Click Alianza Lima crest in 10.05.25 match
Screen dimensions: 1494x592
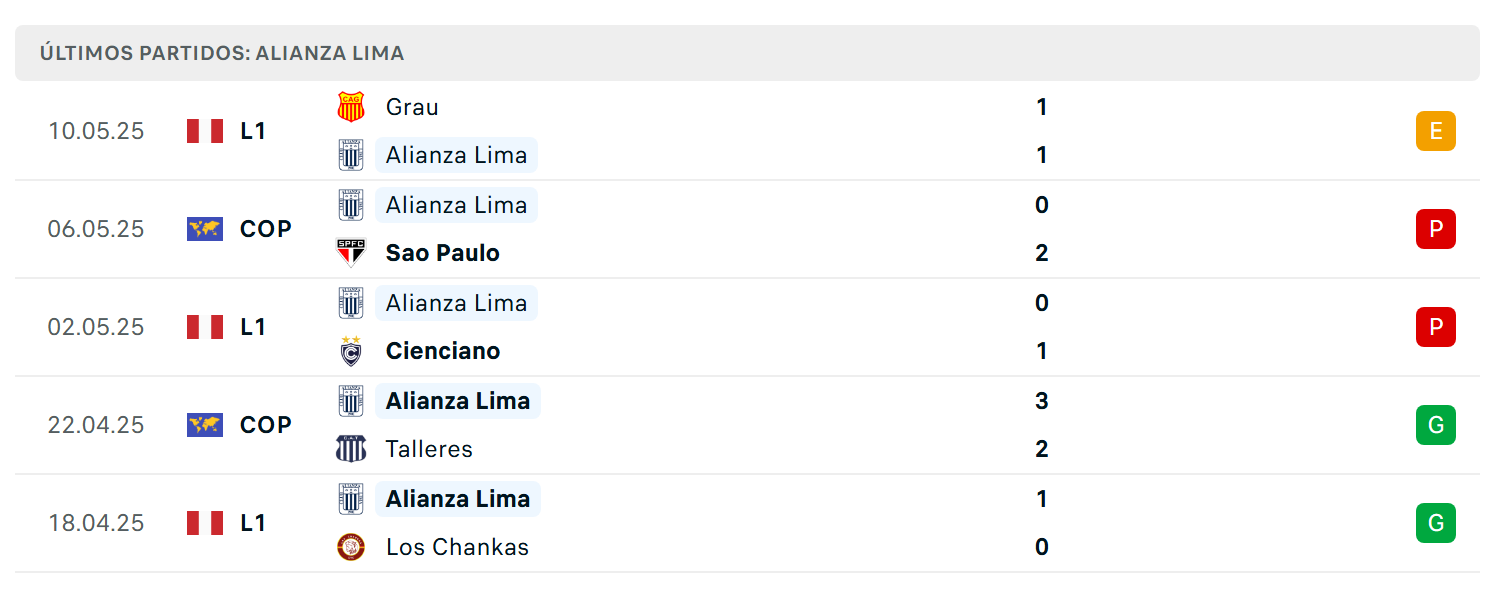tap(351, 155)
